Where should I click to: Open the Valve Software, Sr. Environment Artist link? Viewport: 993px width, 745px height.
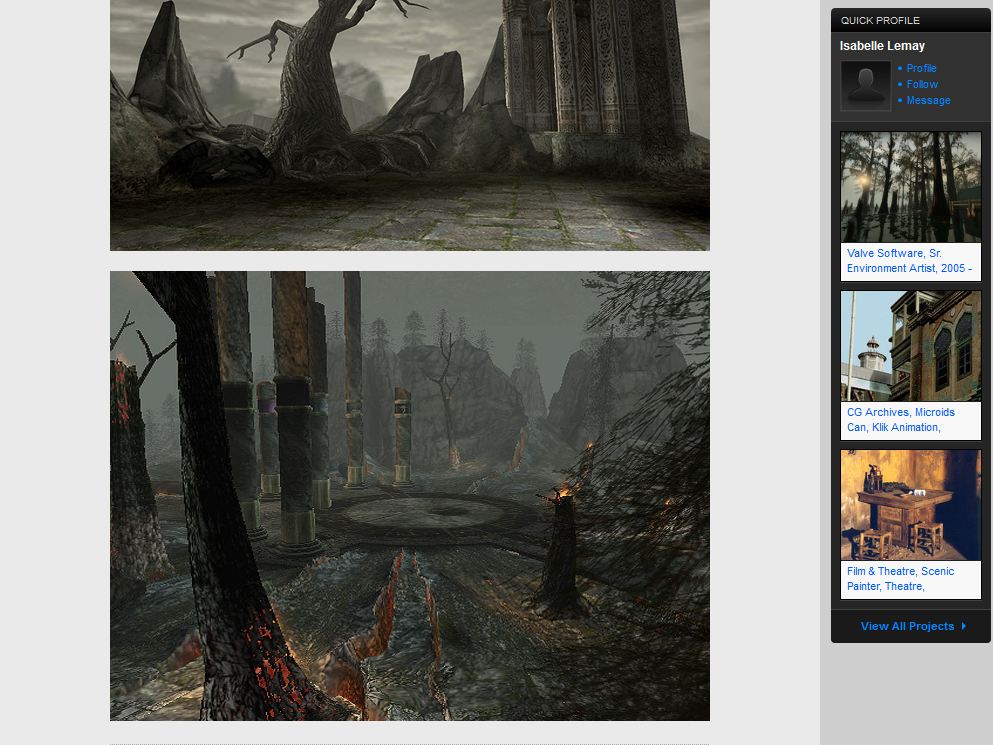pyautogui.click(x=909, y=260)
